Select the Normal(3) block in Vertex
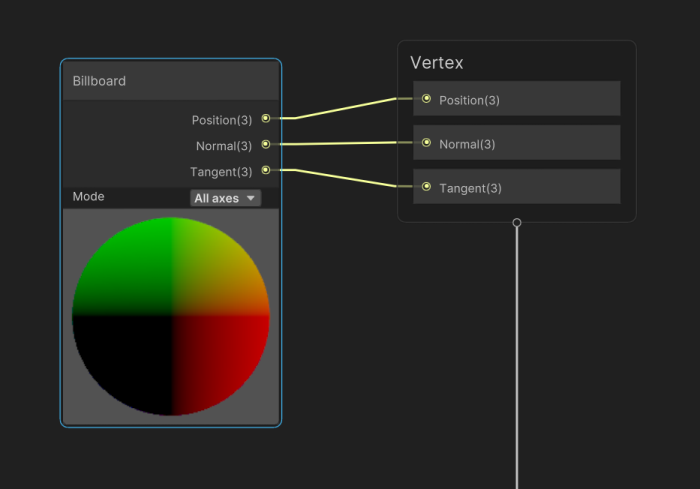Viewport: 700px width, 489px height. [x=517, y=143]
